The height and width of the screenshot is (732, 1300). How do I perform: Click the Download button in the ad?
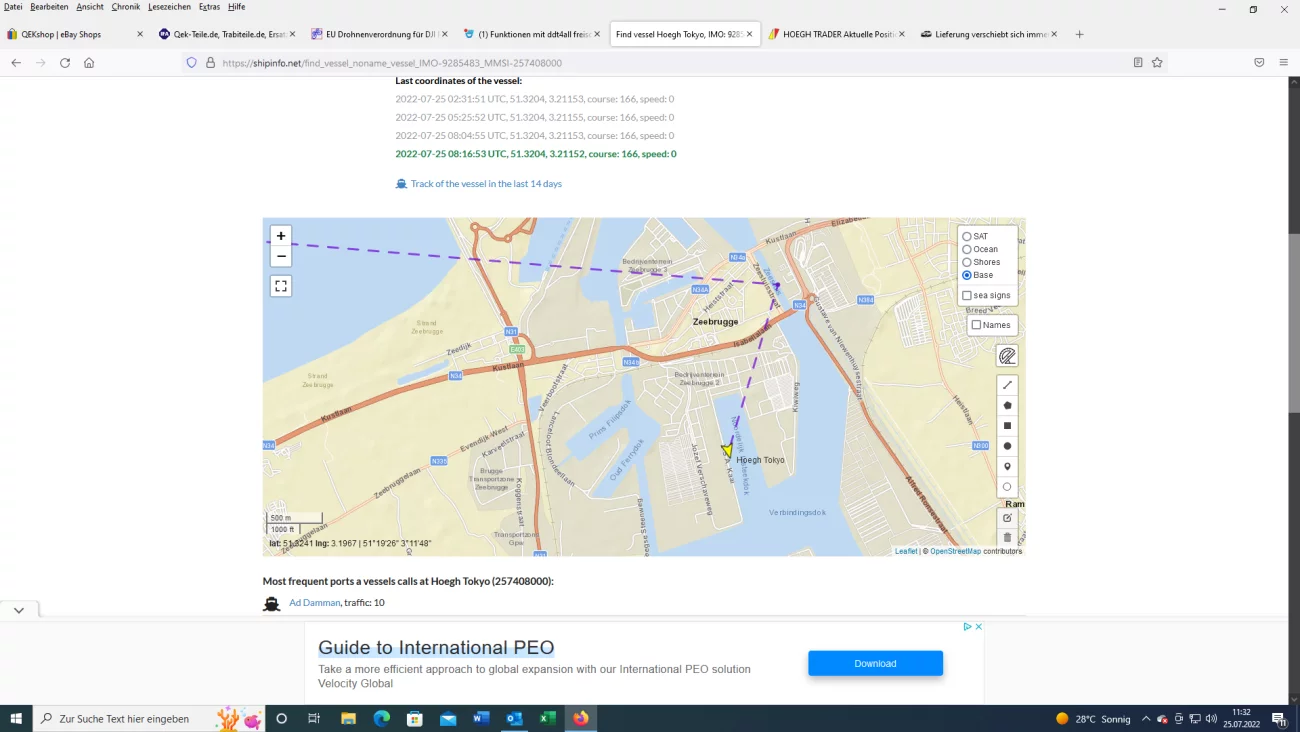coord(875,663)
